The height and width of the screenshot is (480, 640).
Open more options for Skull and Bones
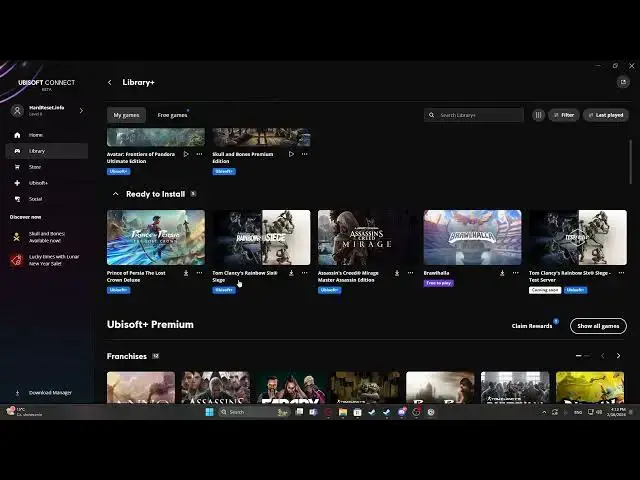click(304, 154)
